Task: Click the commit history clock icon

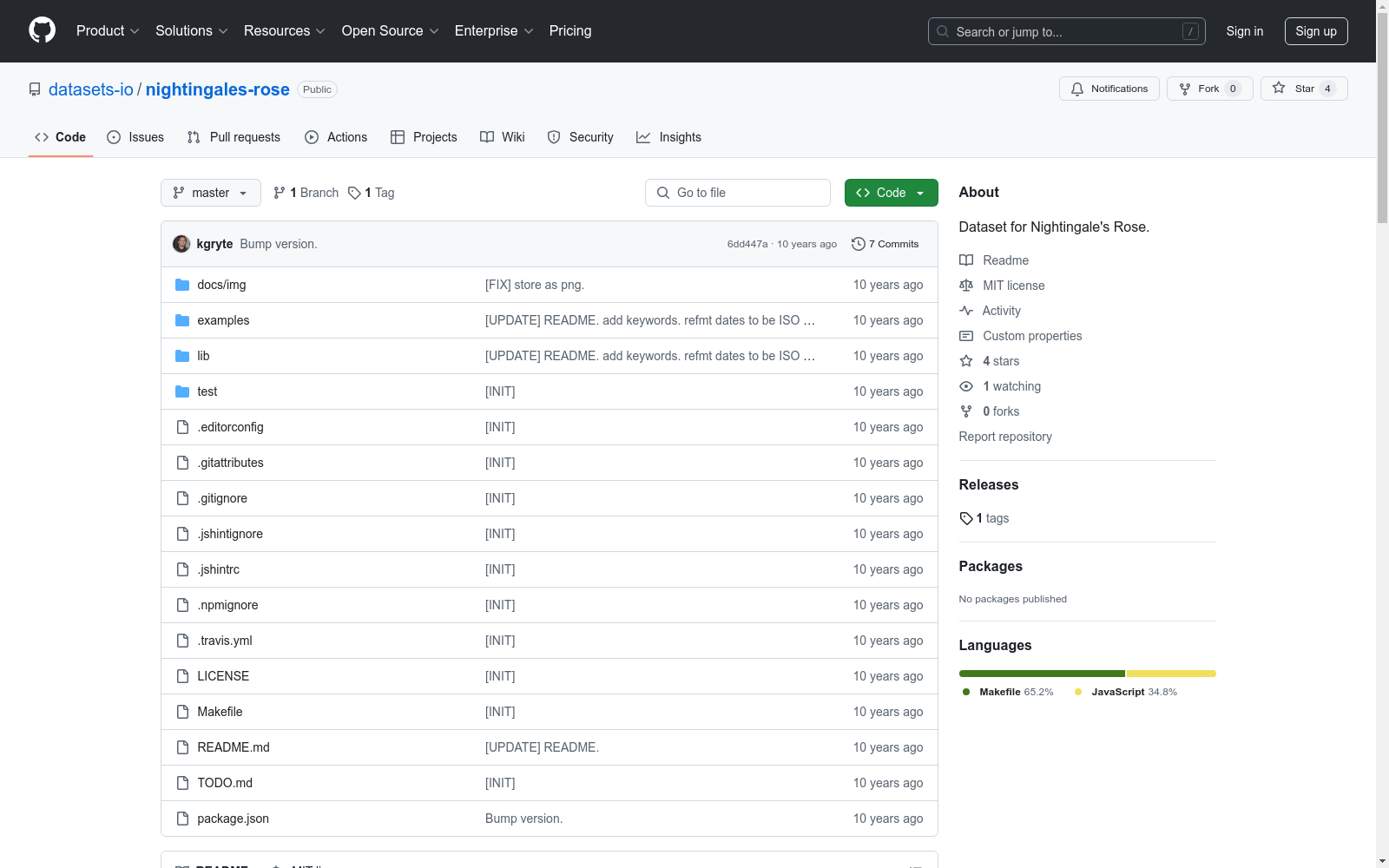Action: tap(859, 244)
